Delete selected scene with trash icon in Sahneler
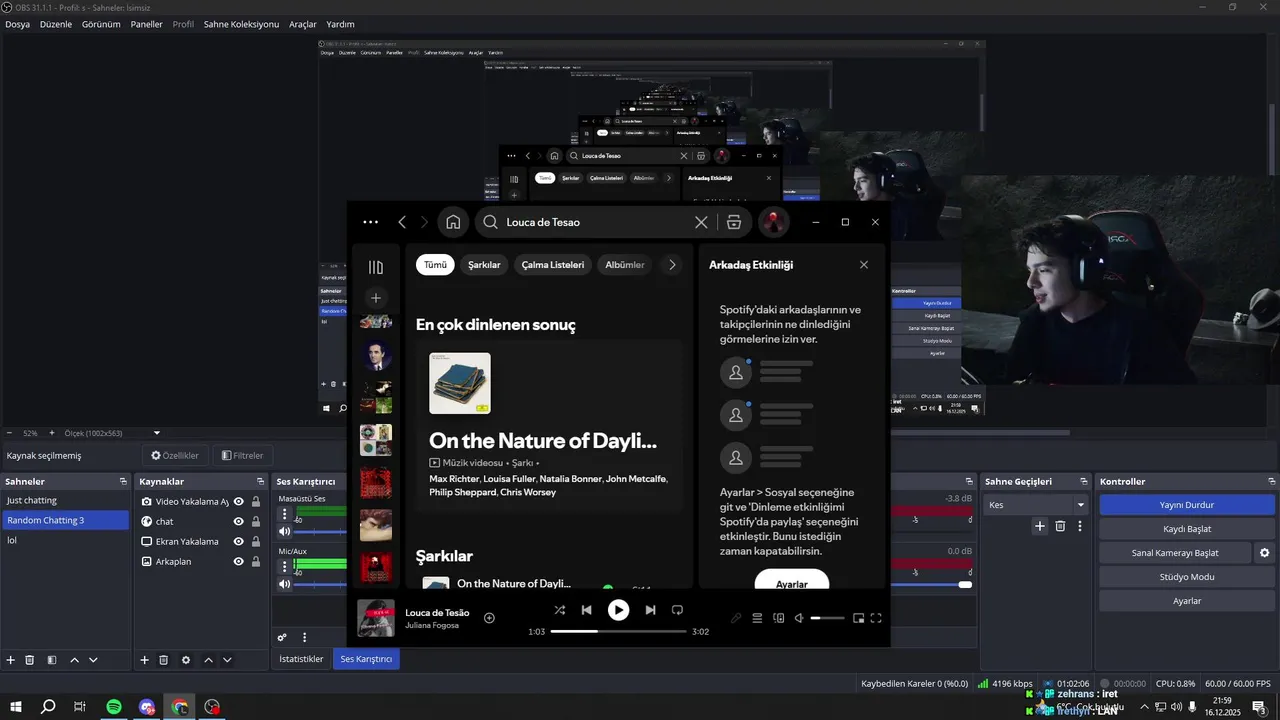The width and height of the screenshot is (1280, 720). [30, 660]
